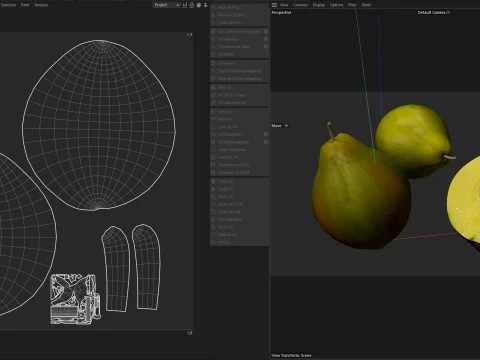Choose Remove UV Pins
The image size is (480, 360).
tap(239, 15)
